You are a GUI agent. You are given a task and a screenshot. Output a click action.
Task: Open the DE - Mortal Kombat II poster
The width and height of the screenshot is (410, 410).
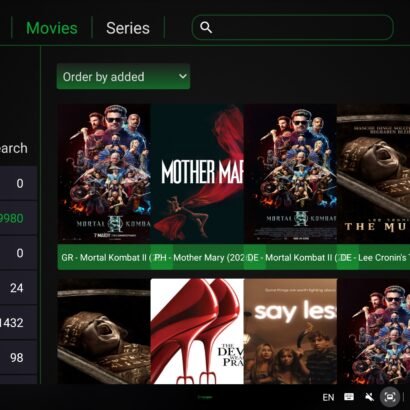[290, 174]
